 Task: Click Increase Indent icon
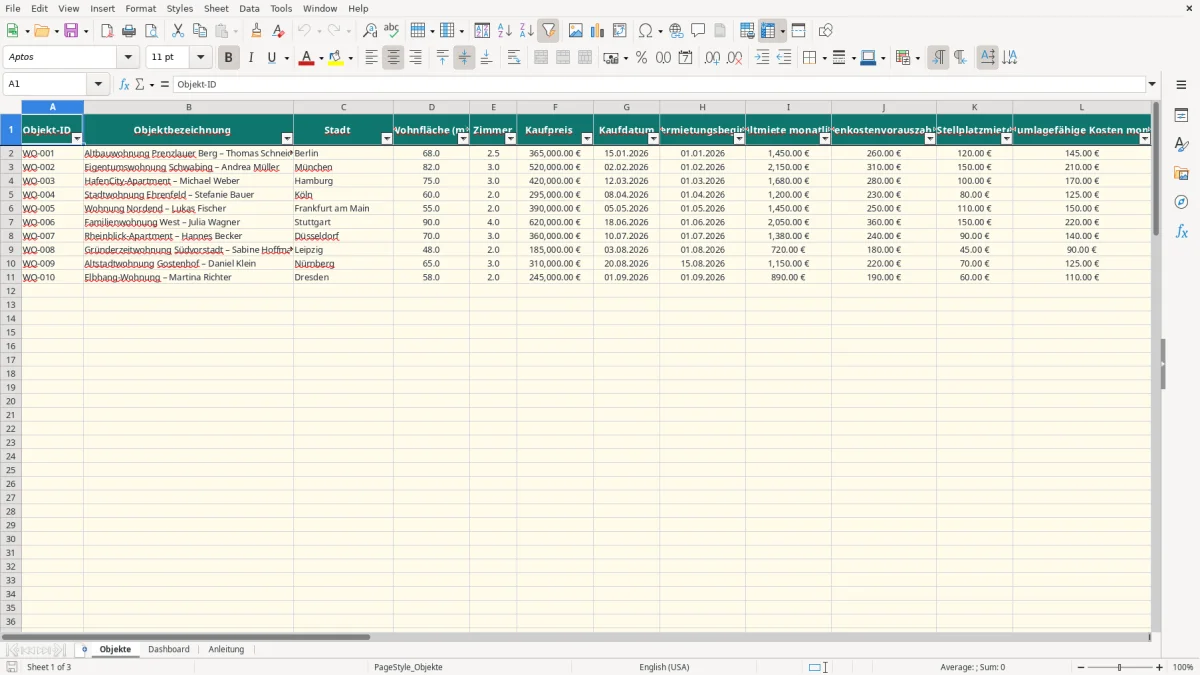(762, 58)
